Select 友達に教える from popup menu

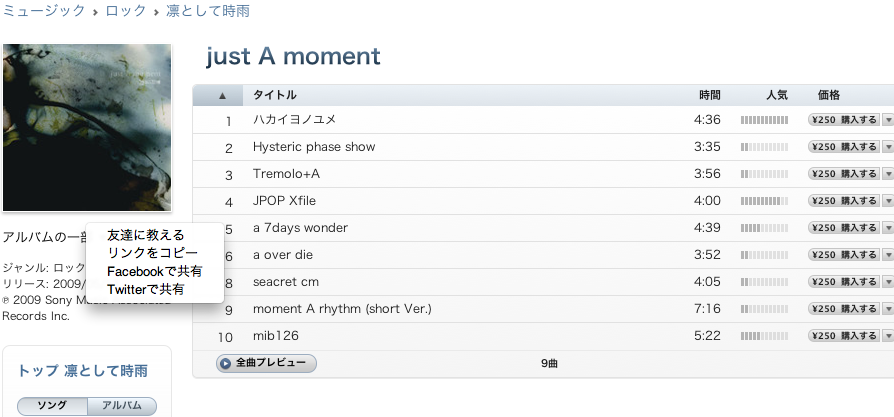pyautogui.click(x=146, y=235)
